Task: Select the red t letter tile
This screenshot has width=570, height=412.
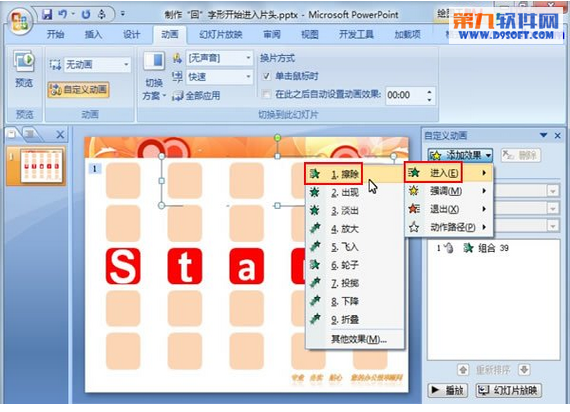Action: click(185, 267)
